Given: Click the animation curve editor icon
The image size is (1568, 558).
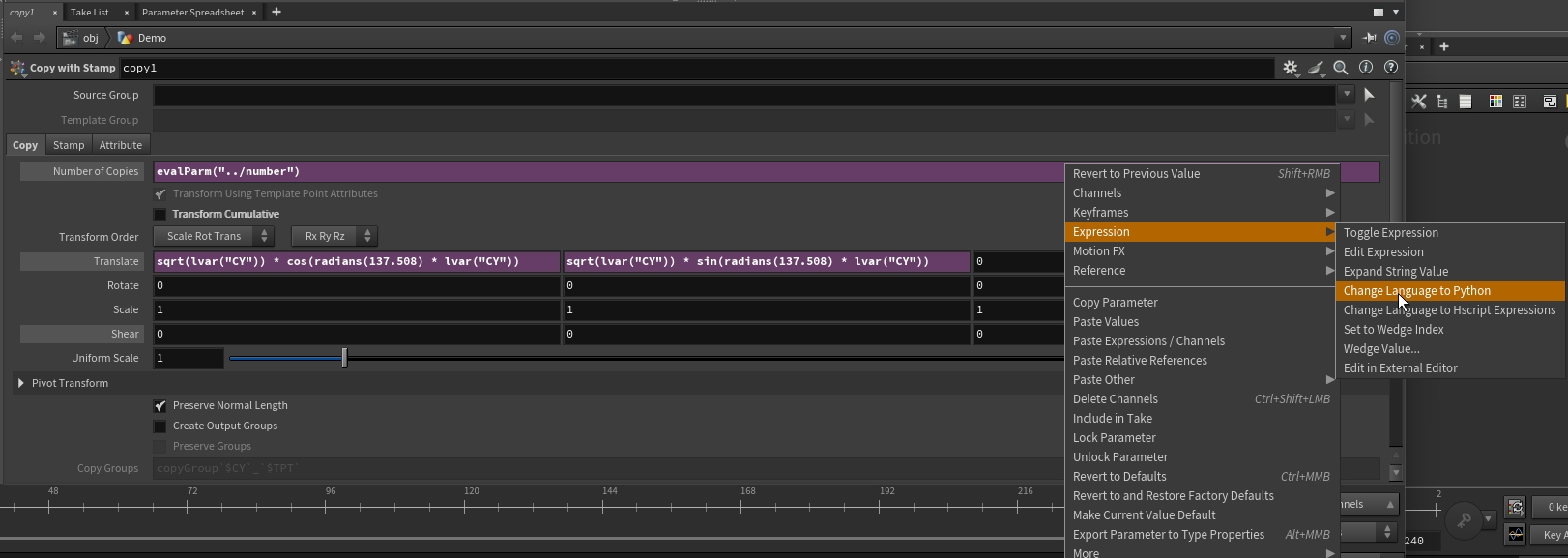Looking at the screenshot, I should (1515, 534).
